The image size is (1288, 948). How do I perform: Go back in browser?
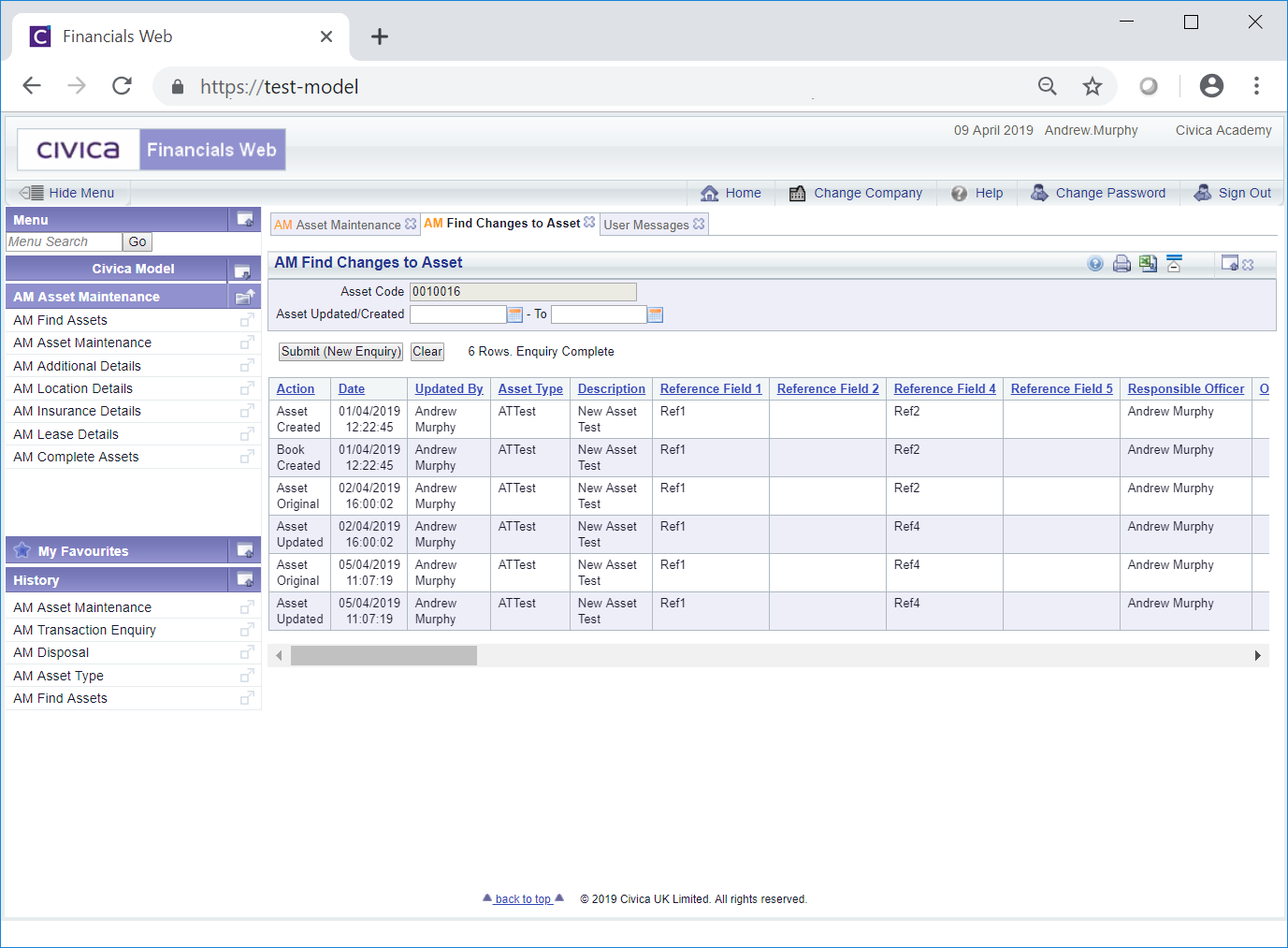[x=32, y=86]
